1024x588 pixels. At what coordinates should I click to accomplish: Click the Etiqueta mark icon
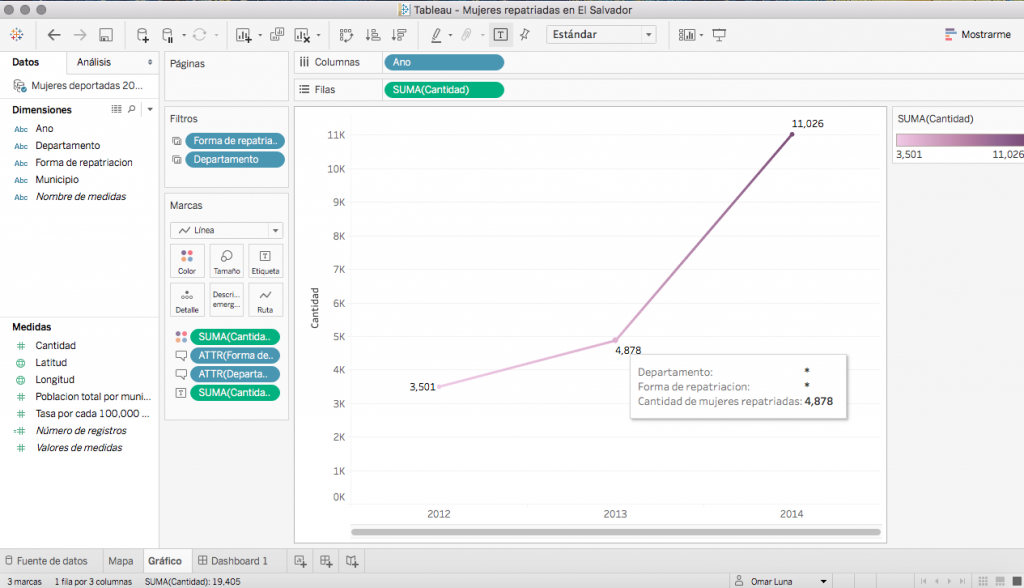point(265,261)
